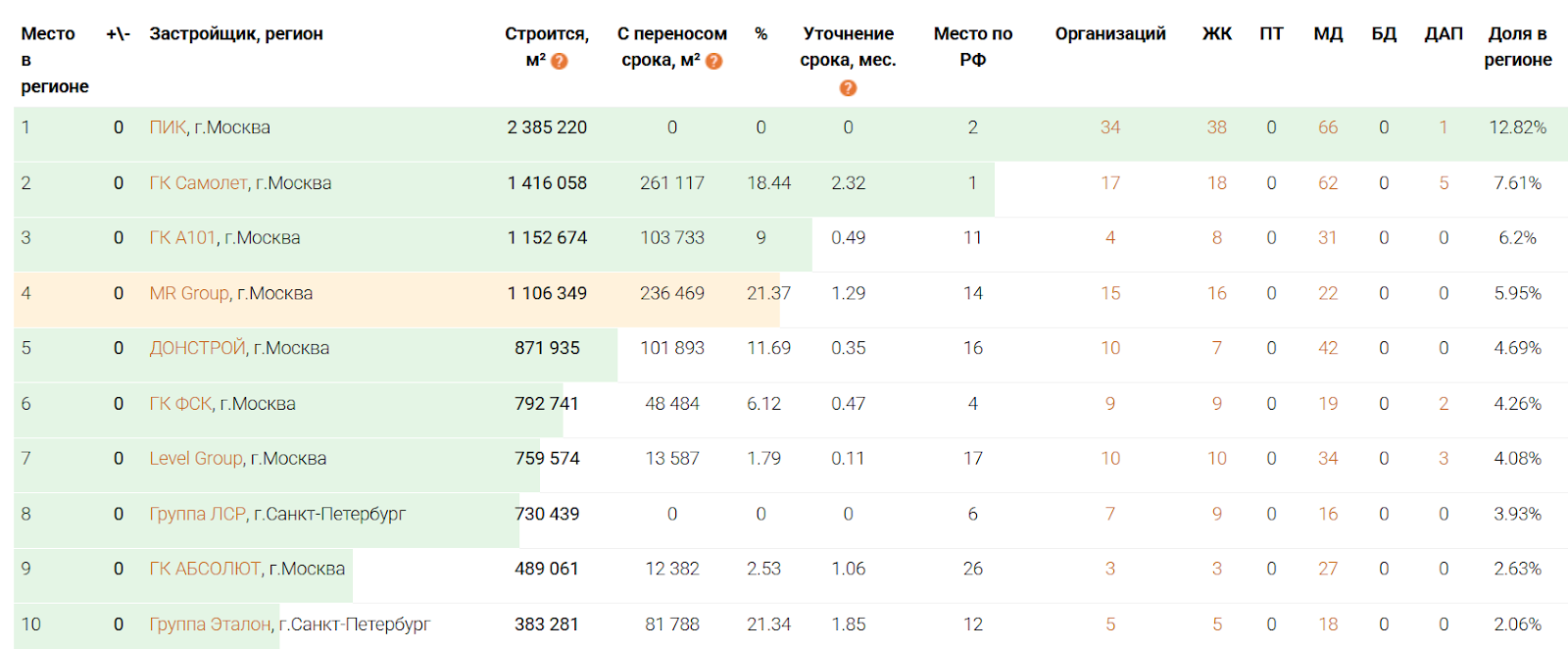Click value 261 117 in Самолет row
This screenshot has height=649, width=1568.
(672, 183)
